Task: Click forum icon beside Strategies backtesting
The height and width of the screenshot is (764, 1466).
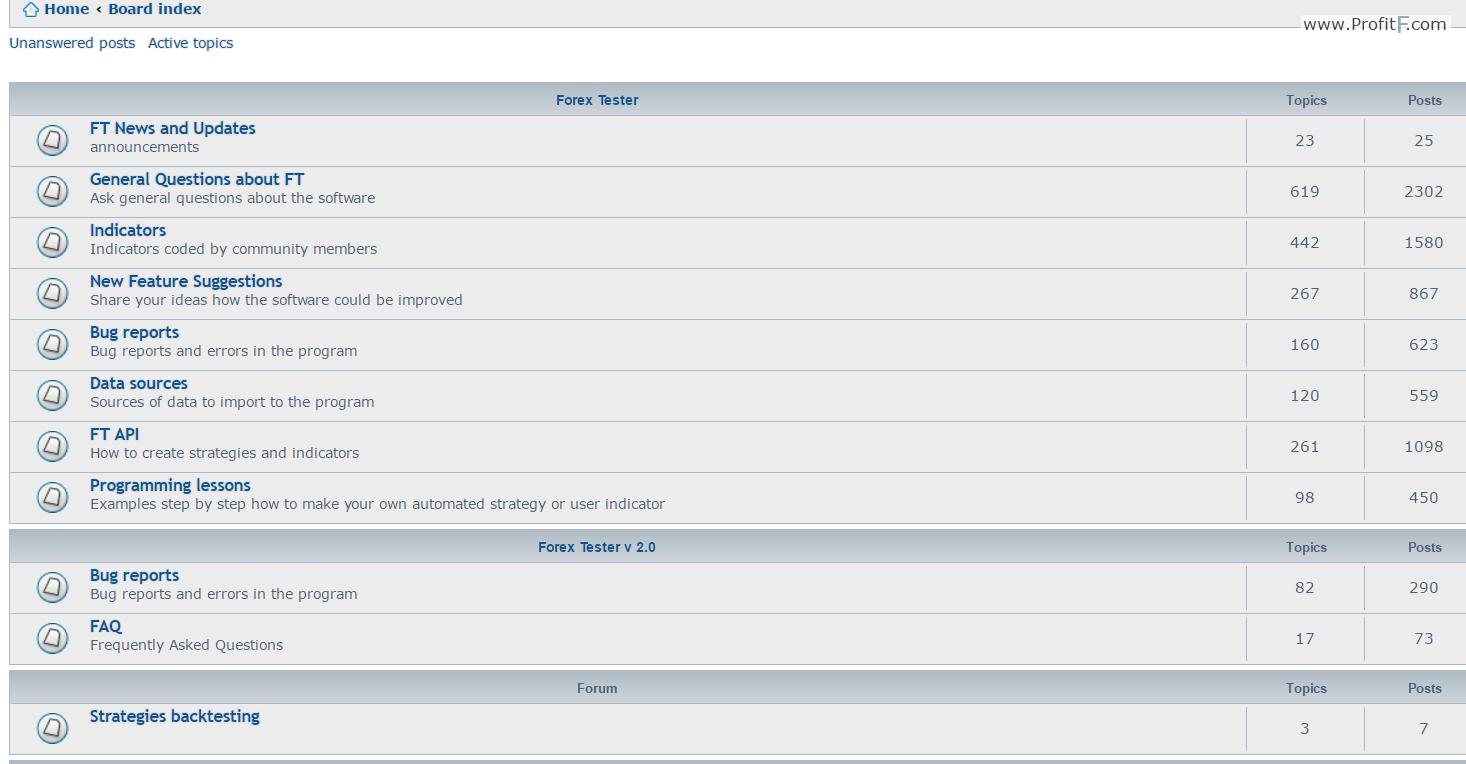Action: point(53,729)
